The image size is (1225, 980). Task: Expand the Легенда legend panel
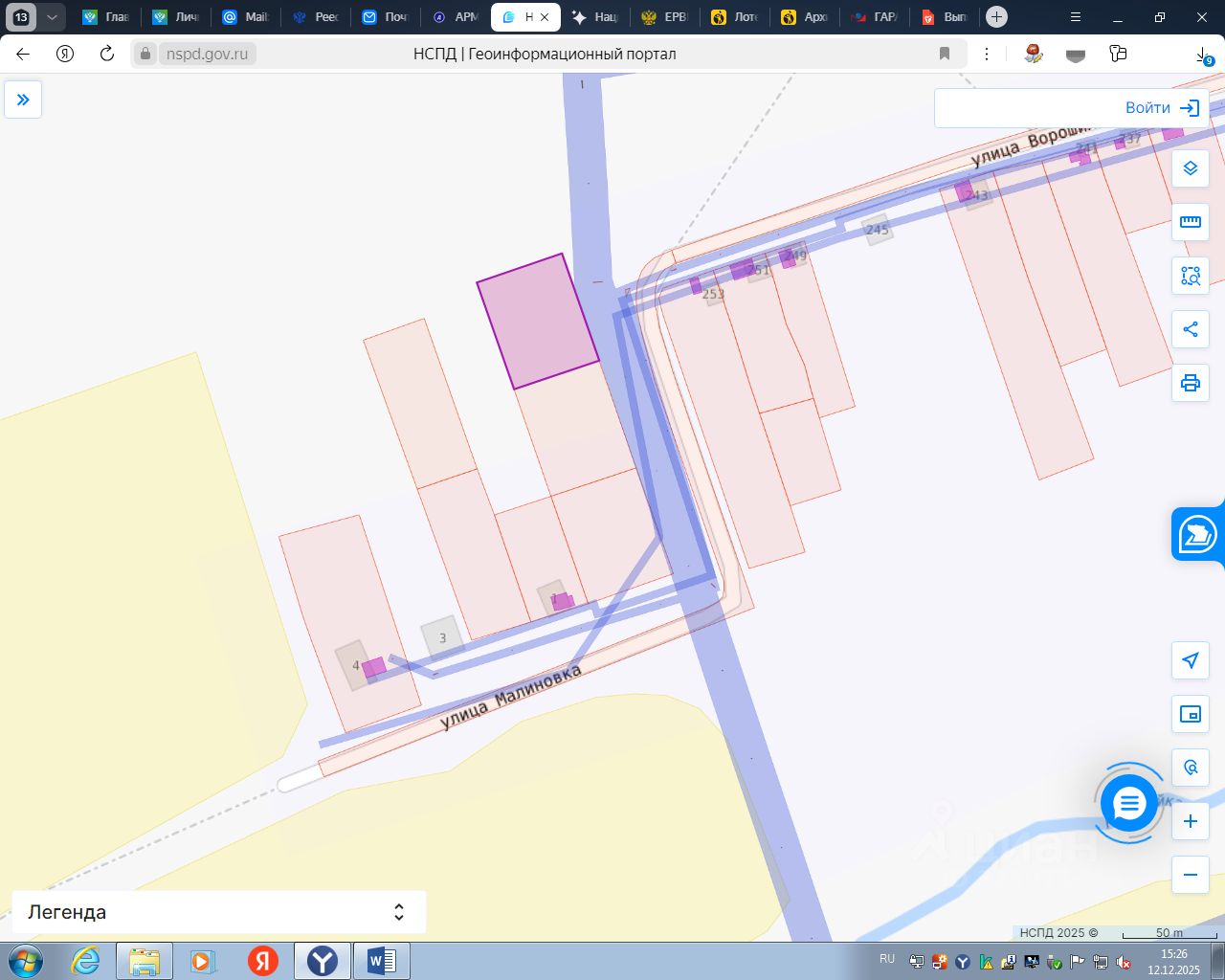tap(218, 912)
